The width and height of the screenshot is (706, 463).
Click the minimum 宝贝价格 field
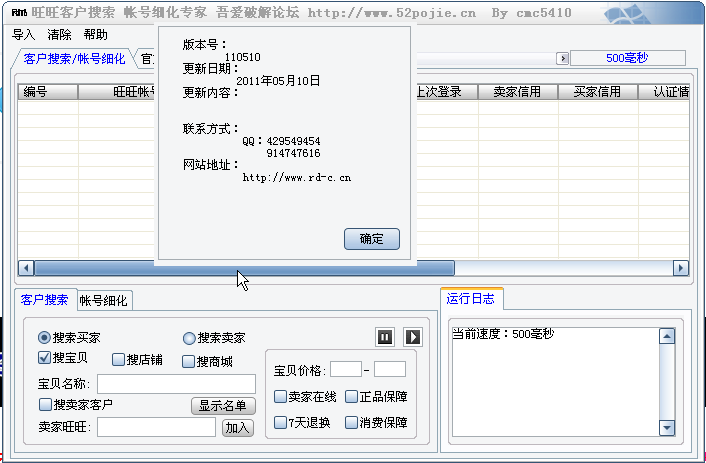point(346,369)
